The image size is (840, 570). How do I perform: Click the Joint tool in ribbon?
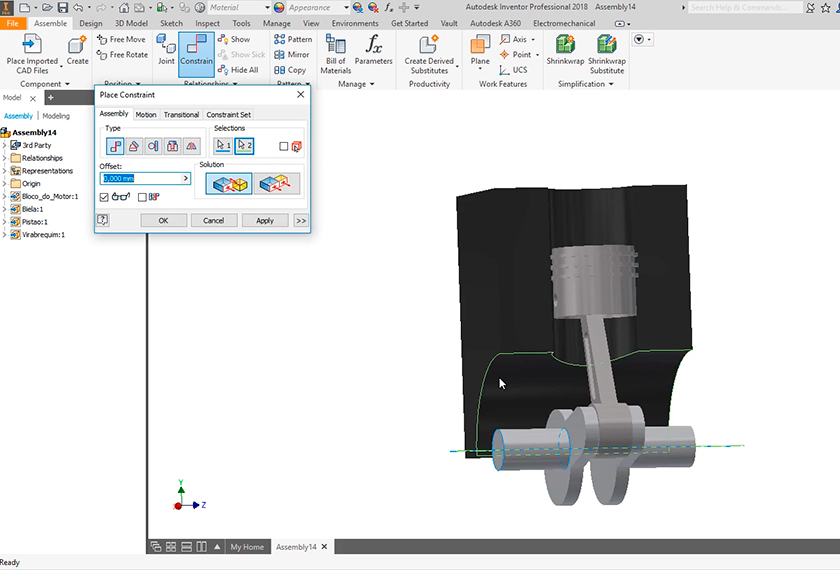(166, 50)
